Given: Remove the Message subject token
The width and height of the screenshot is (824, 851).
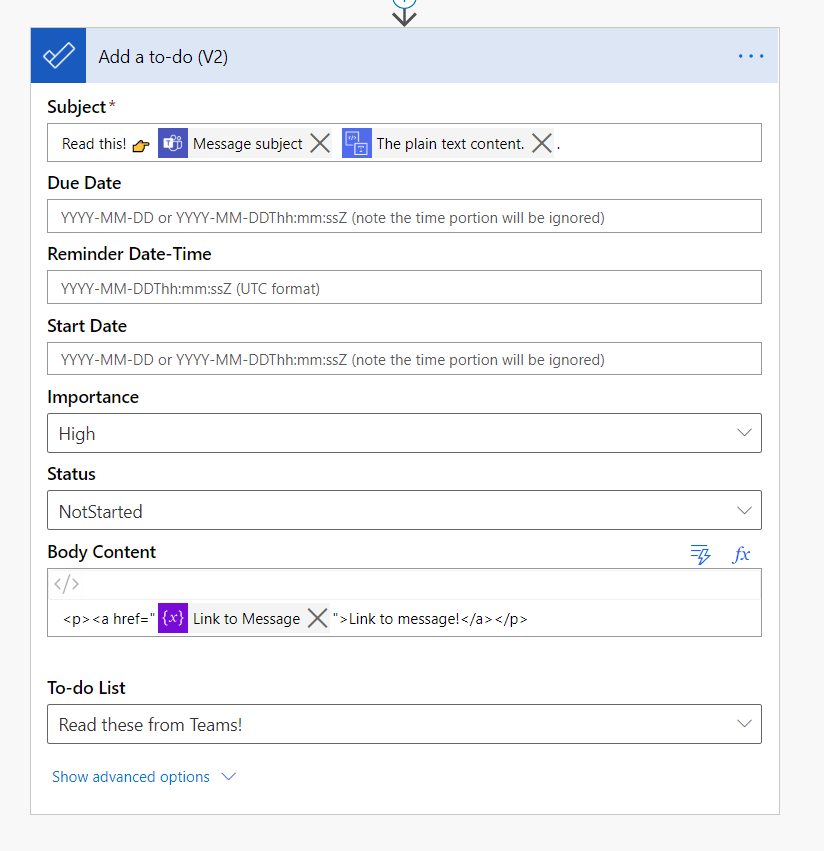Looking at the screenshot, I should tap(320, 143).
